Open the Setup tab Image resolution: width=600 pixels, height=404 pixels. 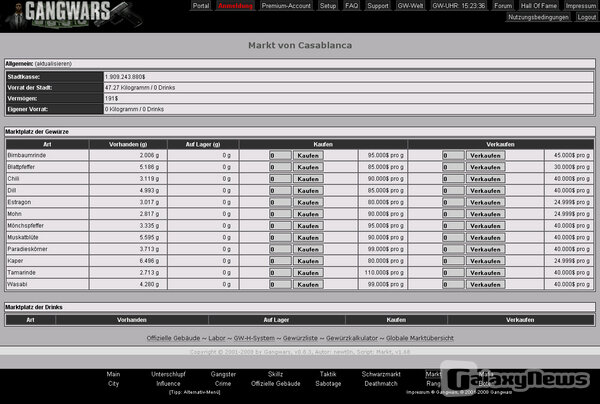pyautogui.click(x=328, y=6)
